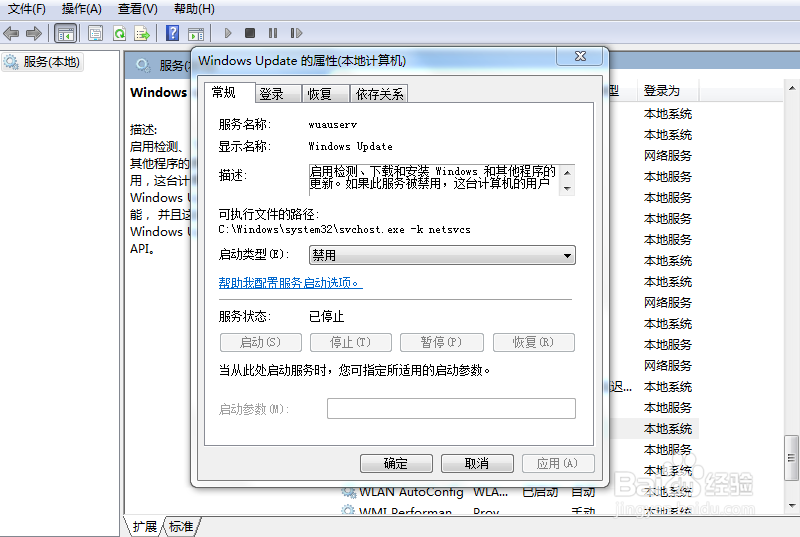Click the 已停止 service status text
This screenshot has height=537, width=800.
327,316
